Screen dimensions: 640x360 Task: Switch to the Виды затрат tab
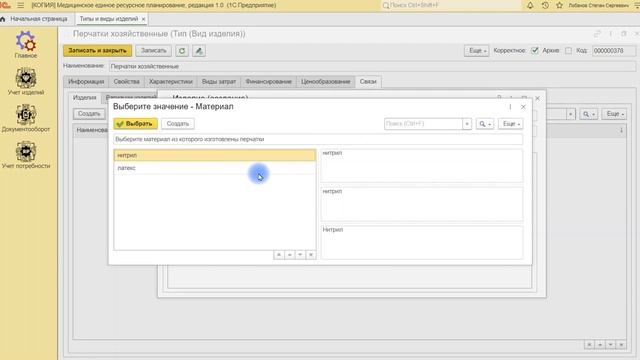219,82
